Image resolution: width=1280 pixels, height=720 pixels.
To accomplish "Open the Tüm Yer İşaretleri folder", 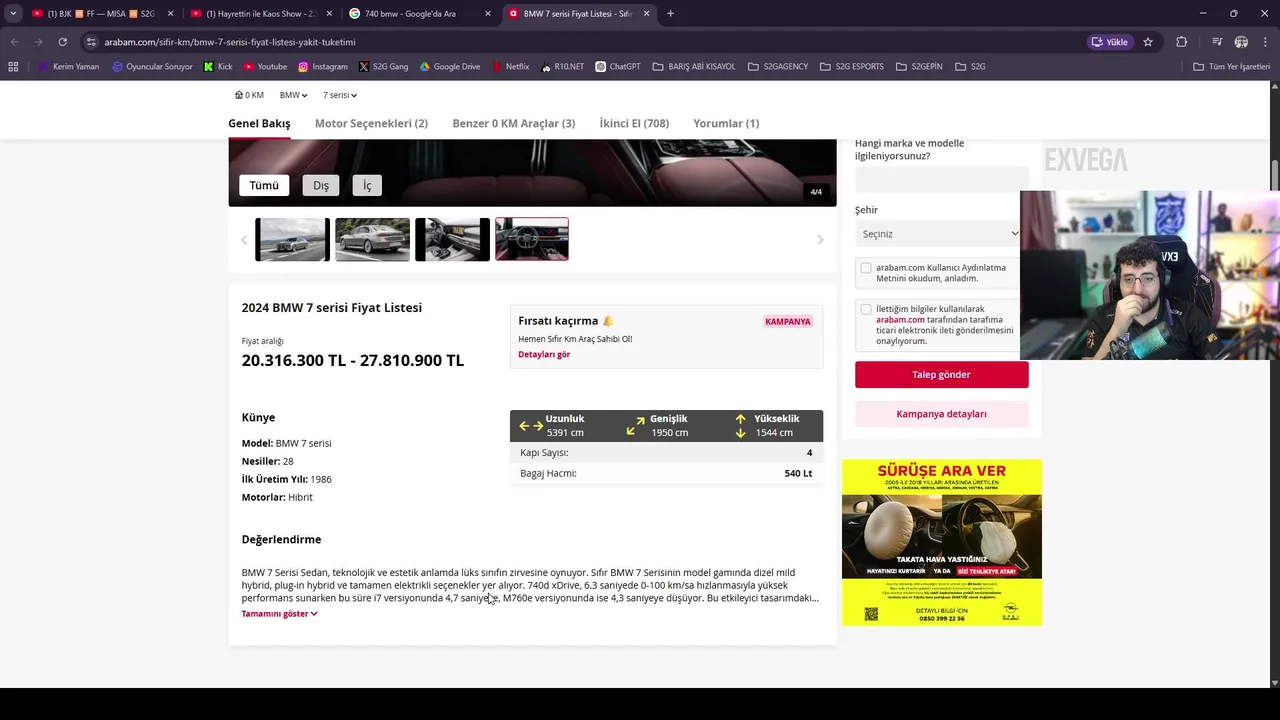I will [1231, 67].
